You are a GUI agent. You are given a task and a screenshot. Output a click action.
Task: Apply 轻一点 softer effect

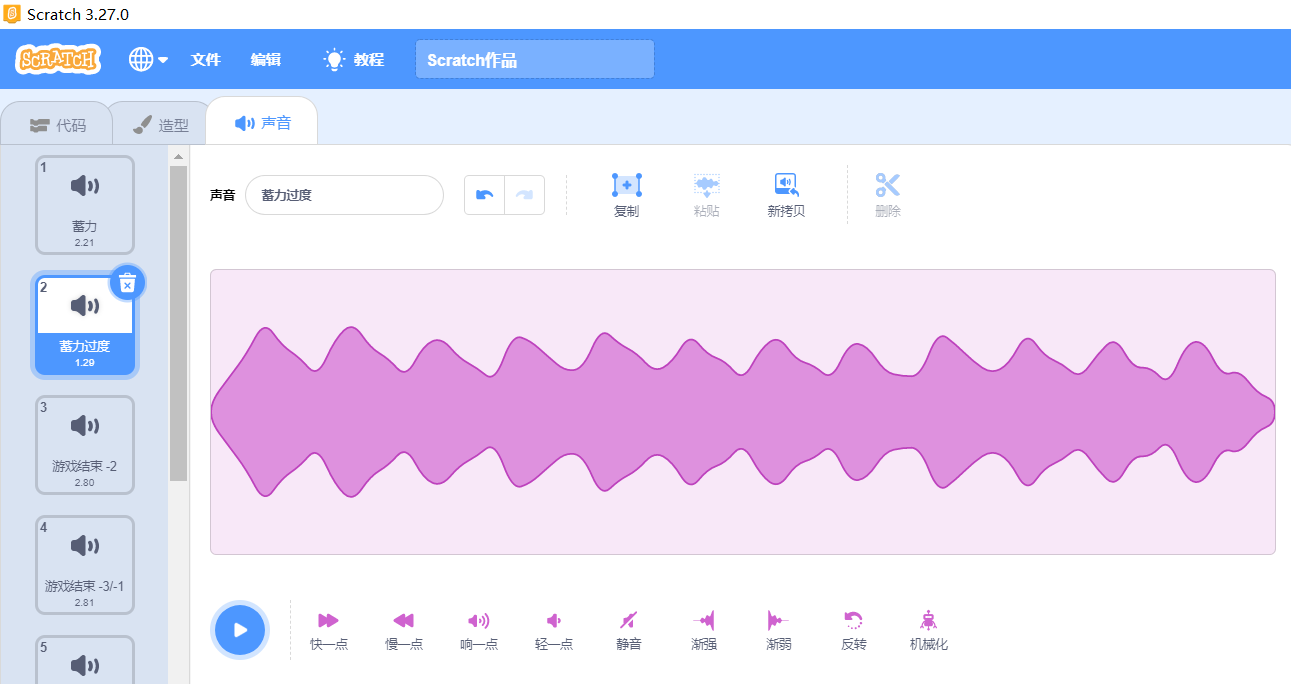coord(554,631)
